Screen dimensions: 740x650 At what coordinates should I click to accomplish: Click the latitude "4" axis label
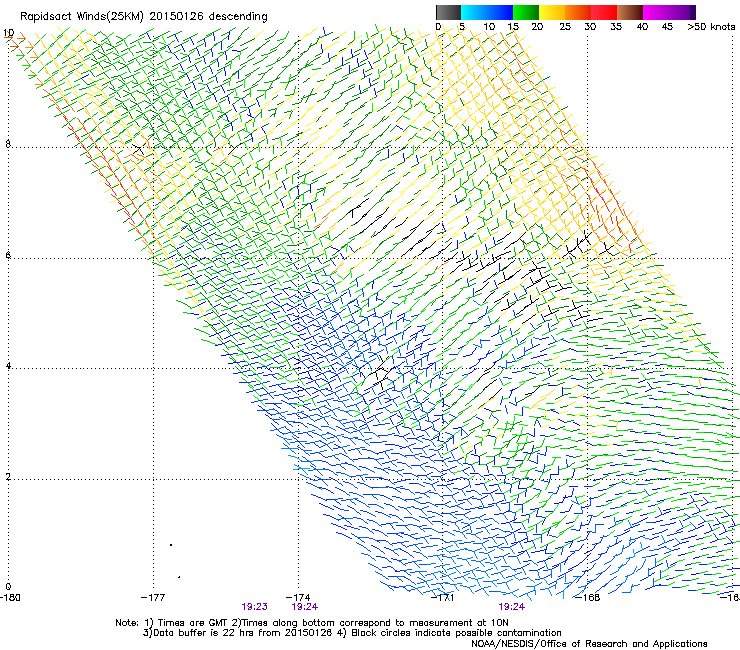pos(8,365)
